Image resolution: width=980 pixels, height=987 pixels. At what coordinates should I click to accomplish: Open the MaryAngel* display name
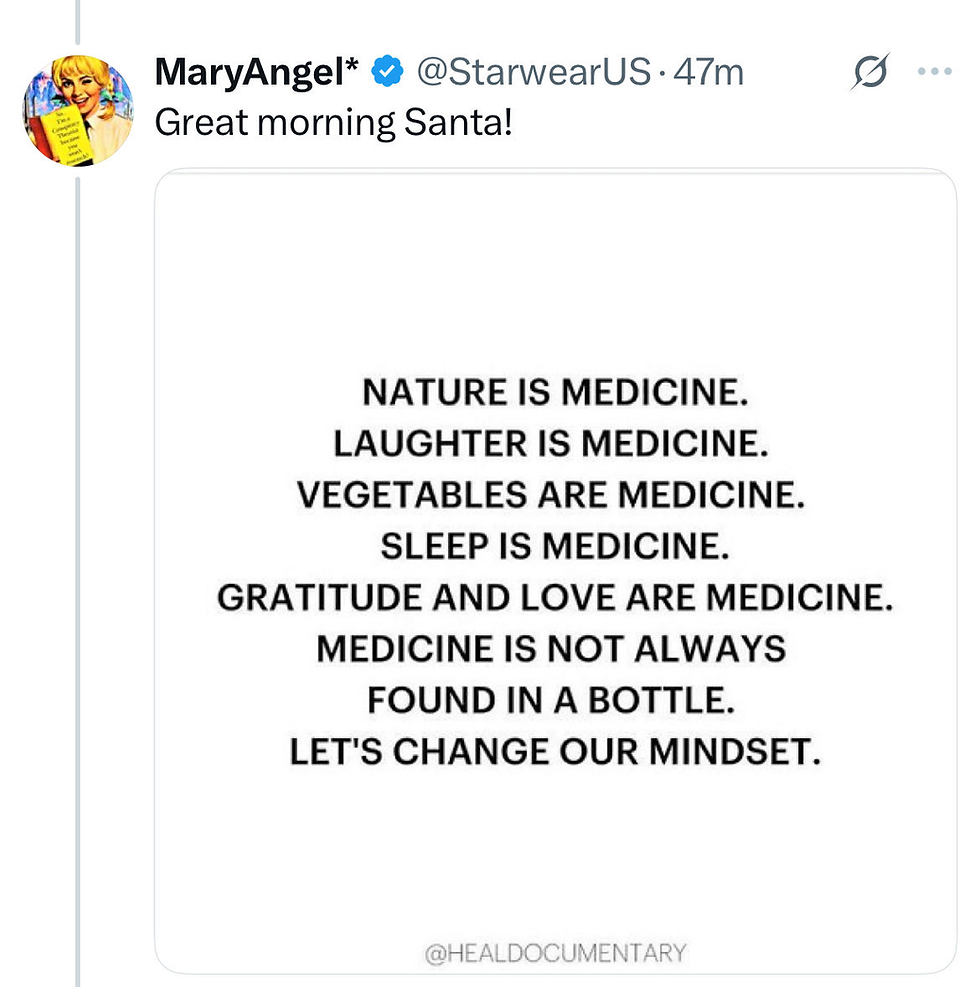click(x=258, y=73)
